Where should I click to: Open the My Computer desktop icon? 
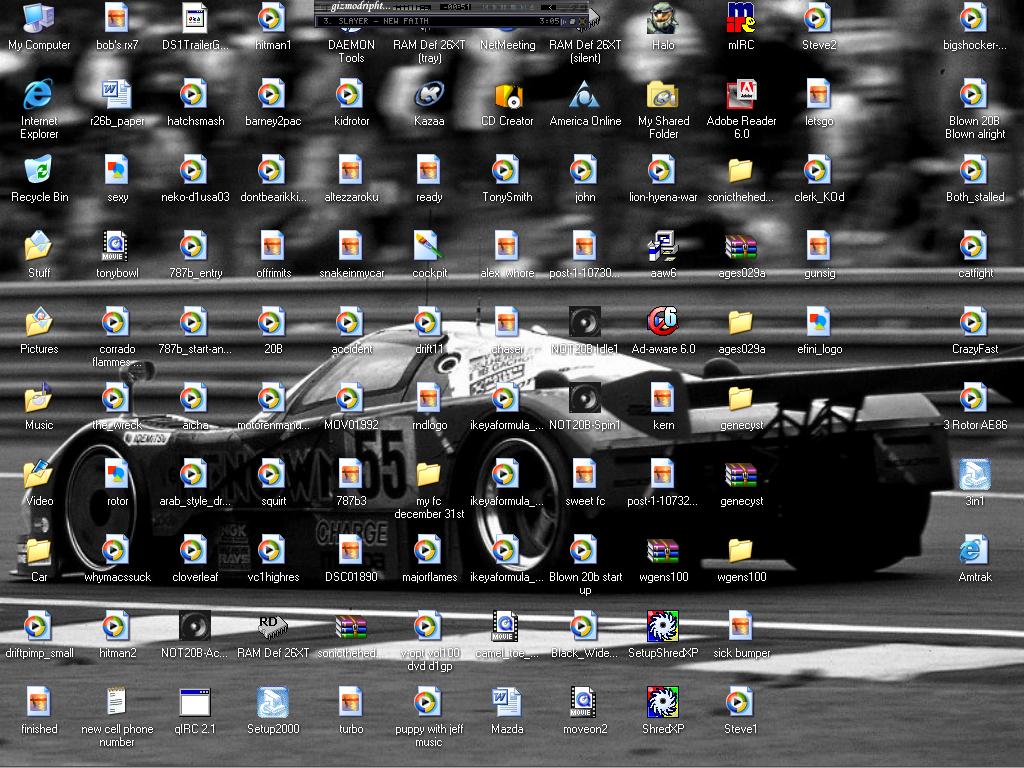click(x=39, y=19)
